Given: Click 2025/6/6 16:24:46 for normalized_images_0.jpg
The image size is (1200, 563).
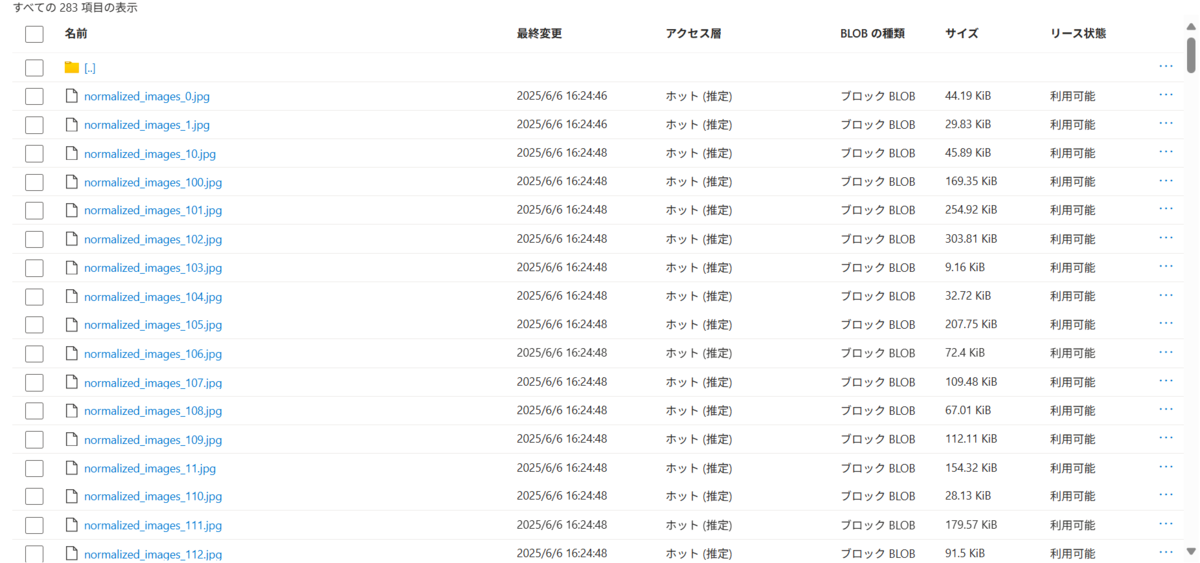Looking at the screenshot, I should click(562, 97).
